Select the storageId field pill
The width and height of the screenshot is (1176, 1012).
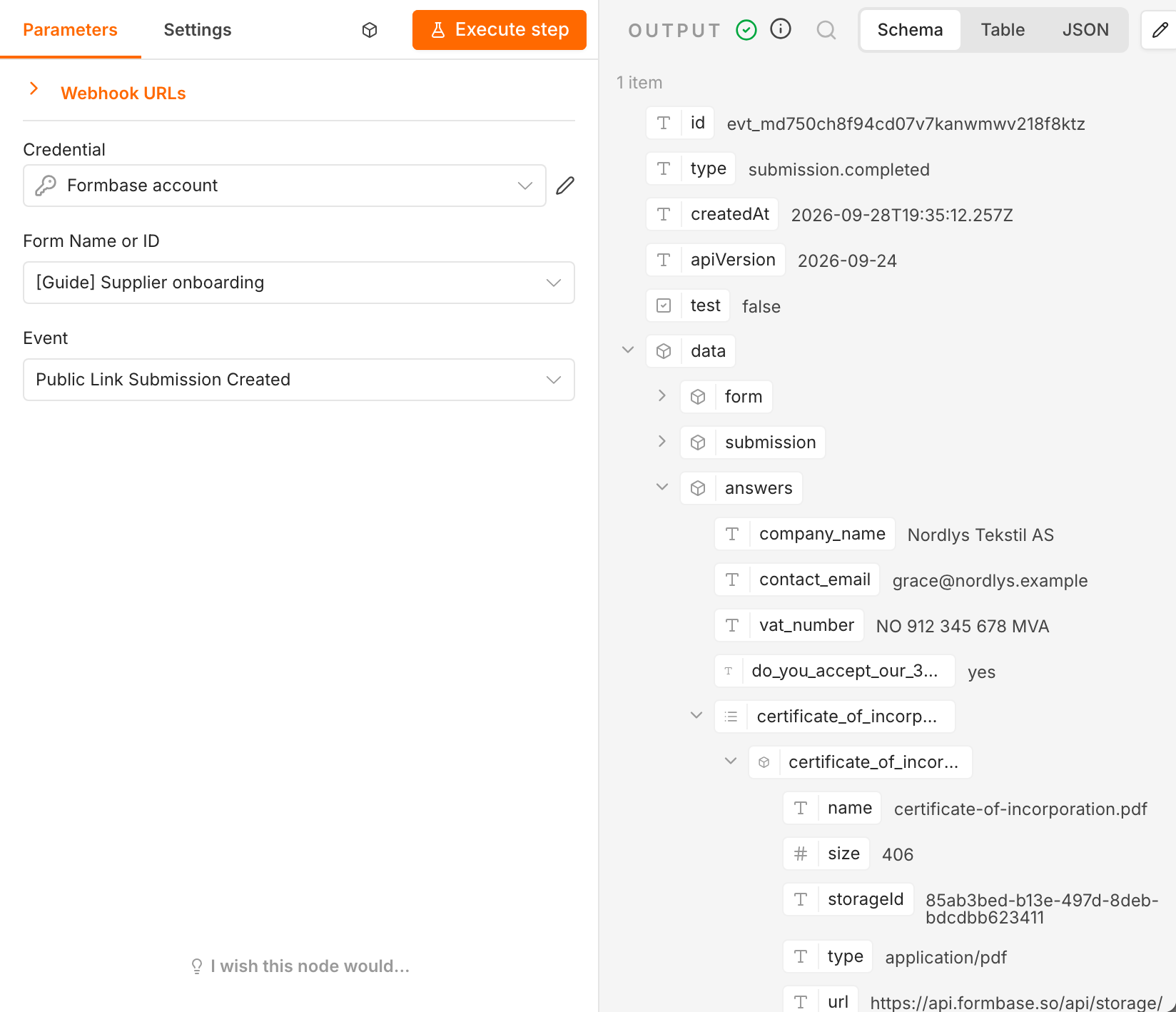tap(848, 899)
